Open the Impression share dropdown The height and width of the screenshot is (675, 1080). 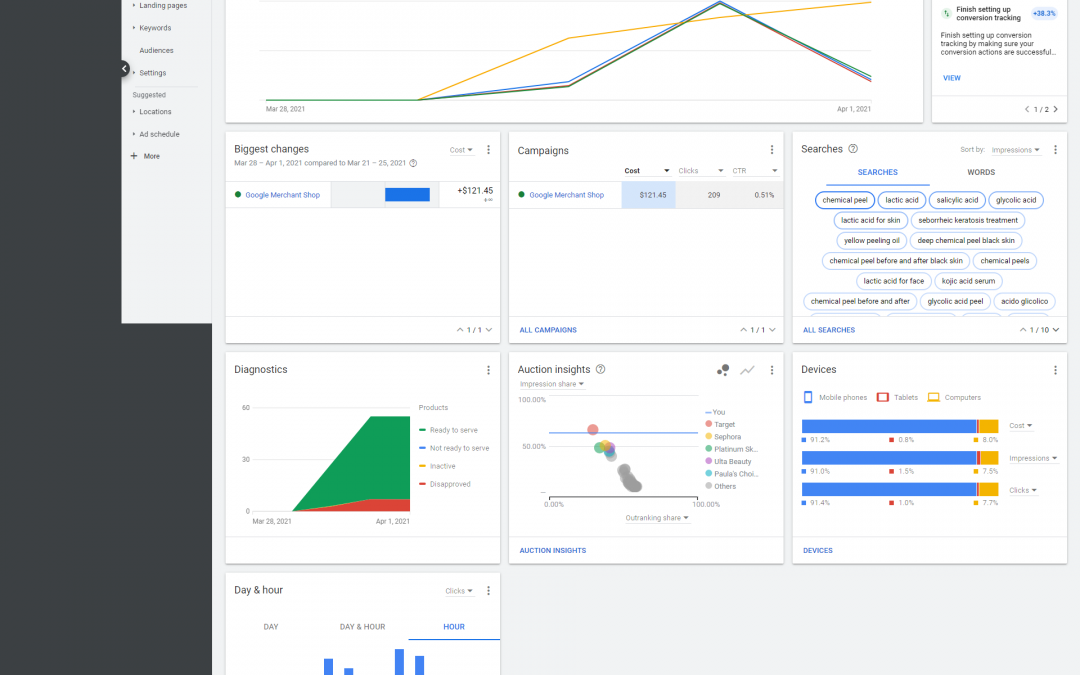[x=551, y=383]
